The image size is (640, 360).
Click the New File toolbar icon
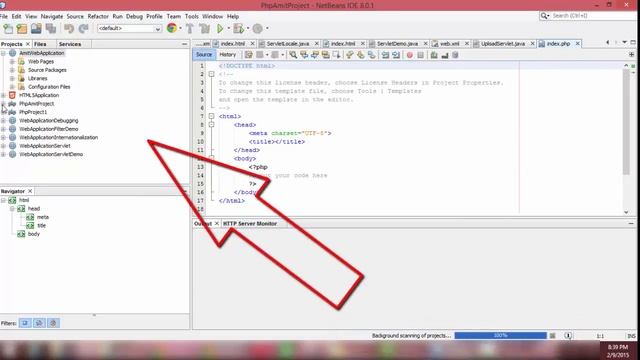click(x=8, y=29)
